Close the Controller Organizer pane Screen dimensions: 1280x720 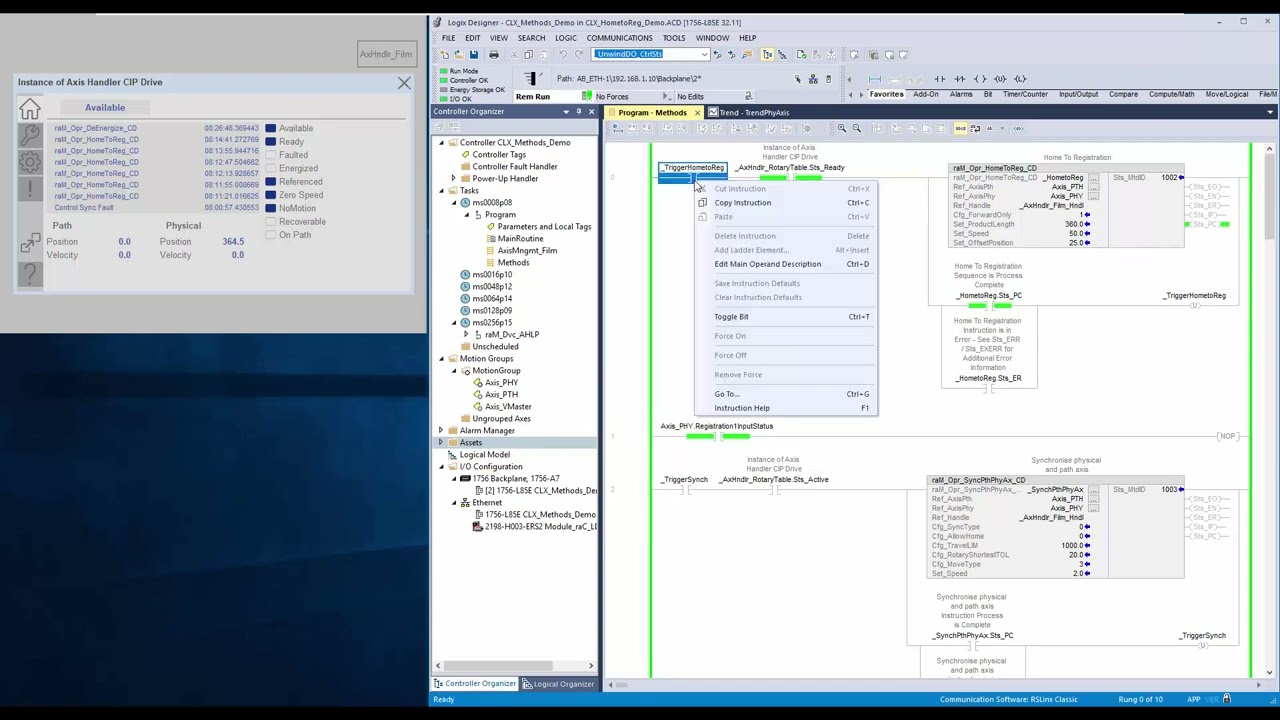[x=591, y=112]
